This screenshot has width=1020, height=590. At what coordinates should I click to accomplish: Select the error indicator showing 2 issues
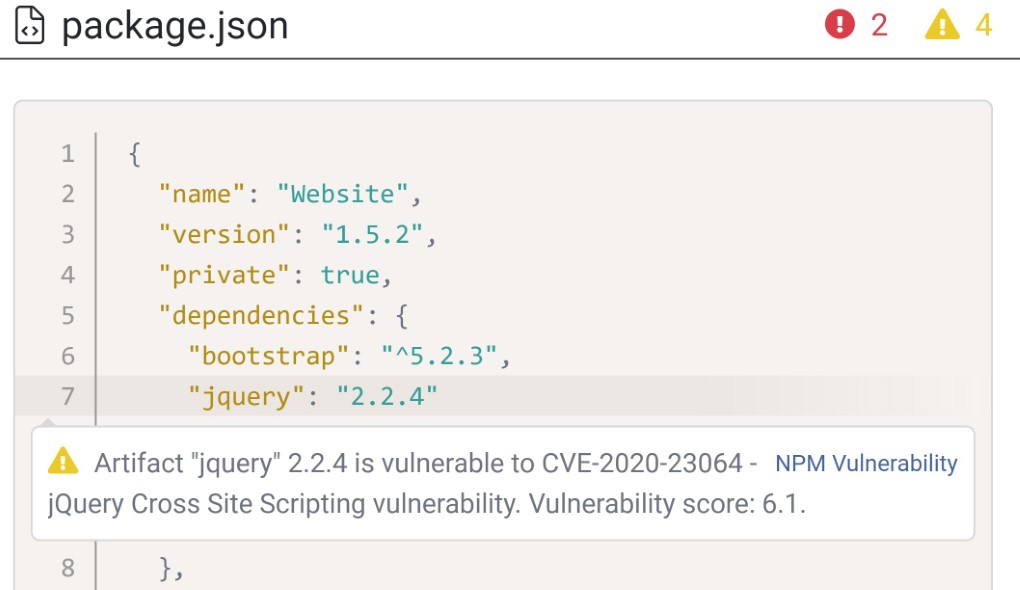click(859, 25)
